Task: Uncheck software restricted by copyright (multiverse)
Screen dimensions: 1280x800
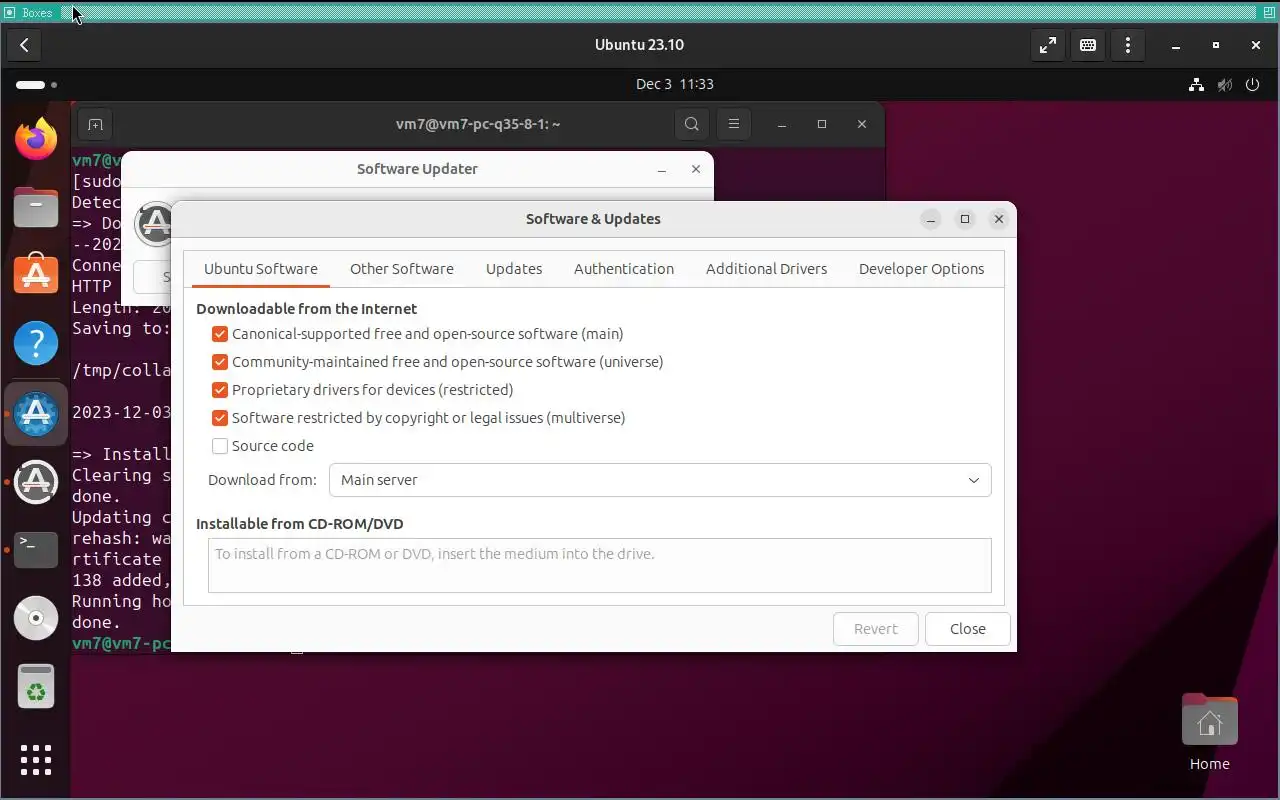Action: (x=220, y=418)
